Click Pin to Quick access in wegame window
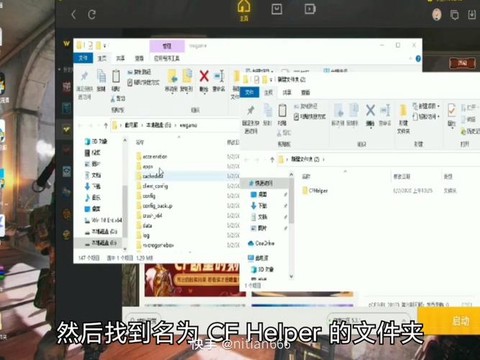 [84, 85]
